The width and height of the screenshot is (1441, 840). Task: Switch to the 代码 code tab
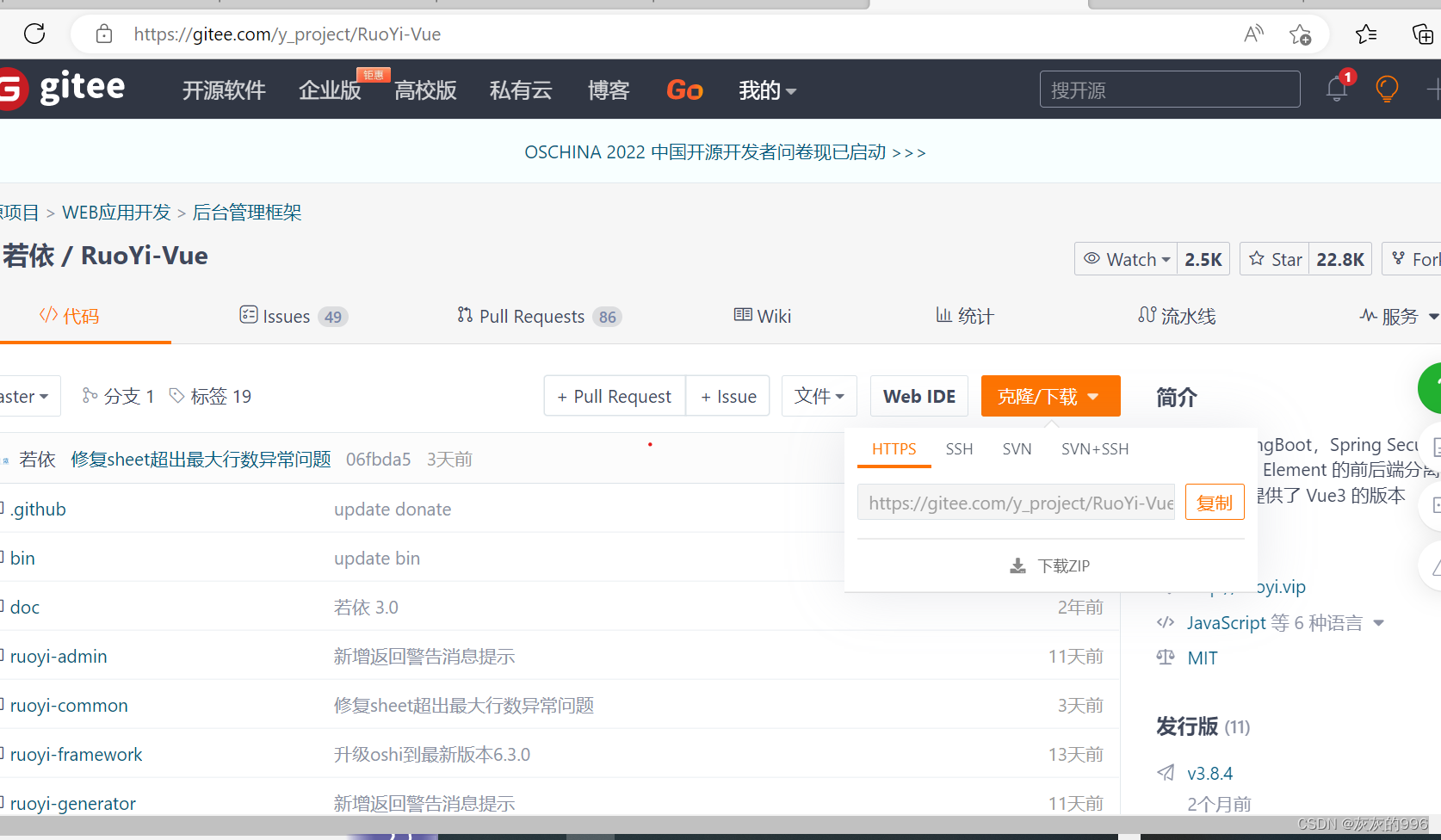point(70,316)
